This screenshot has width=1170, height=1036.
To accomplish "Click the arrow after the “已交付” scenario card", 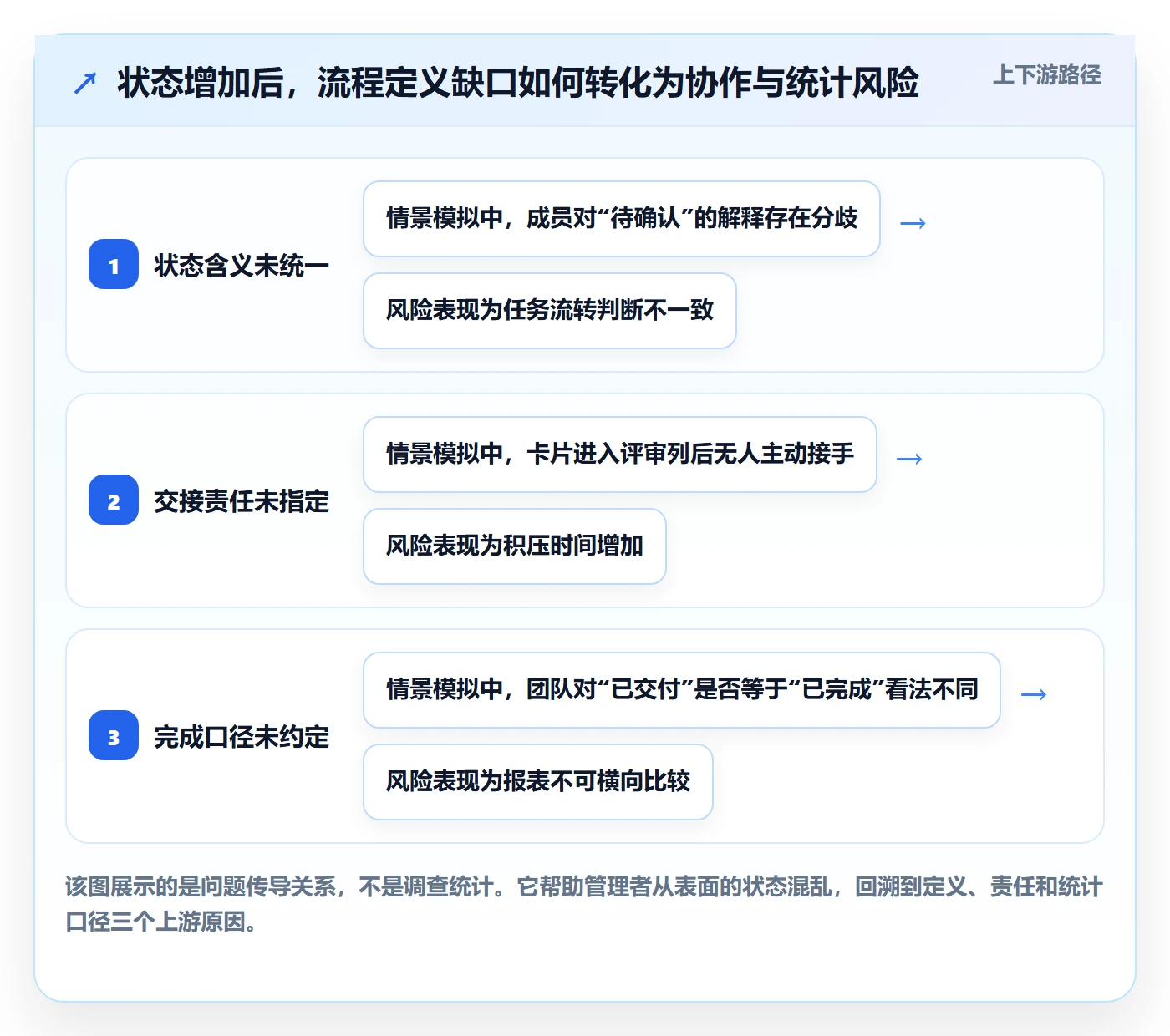I will 1034,694.
